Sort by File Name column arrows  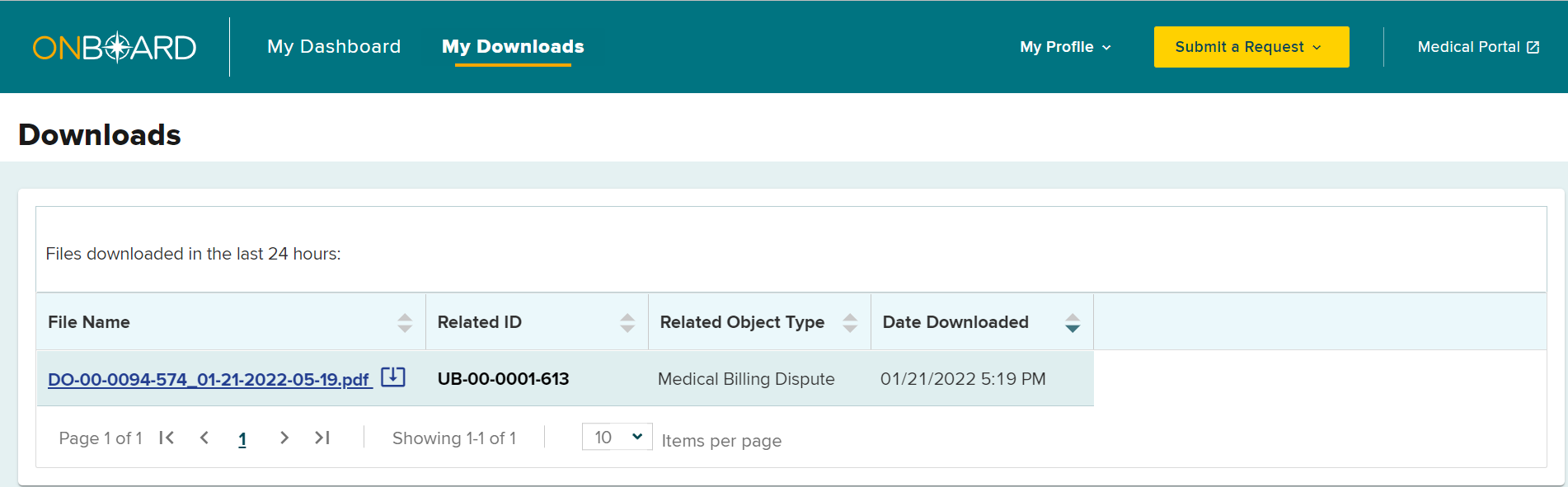405,322
